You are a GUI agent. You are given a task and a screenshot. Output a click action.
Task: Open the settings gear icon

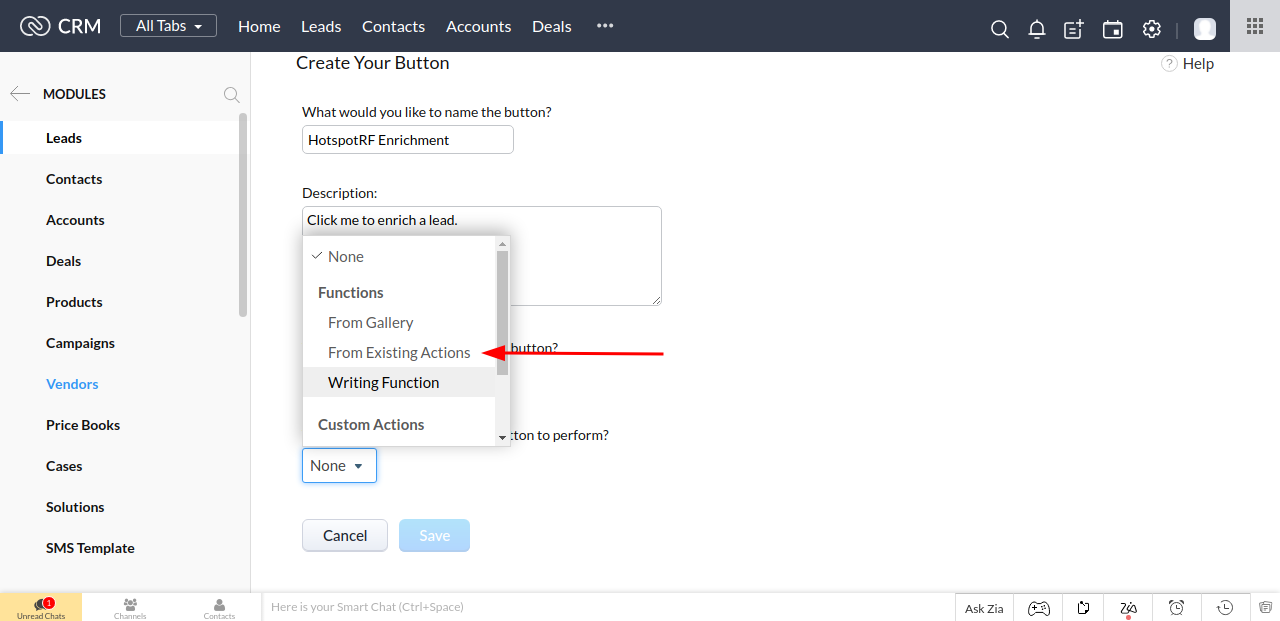tap(1152, 29)
